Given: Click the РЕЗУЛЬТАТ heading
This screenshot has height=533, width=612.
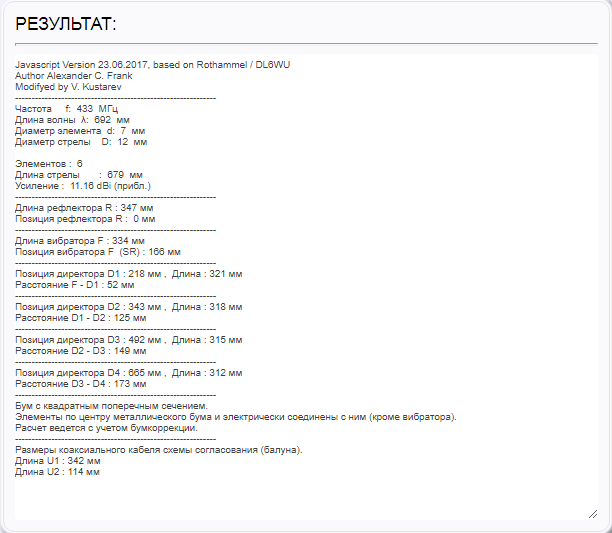Looking at the screenshot, I should 66,23.
